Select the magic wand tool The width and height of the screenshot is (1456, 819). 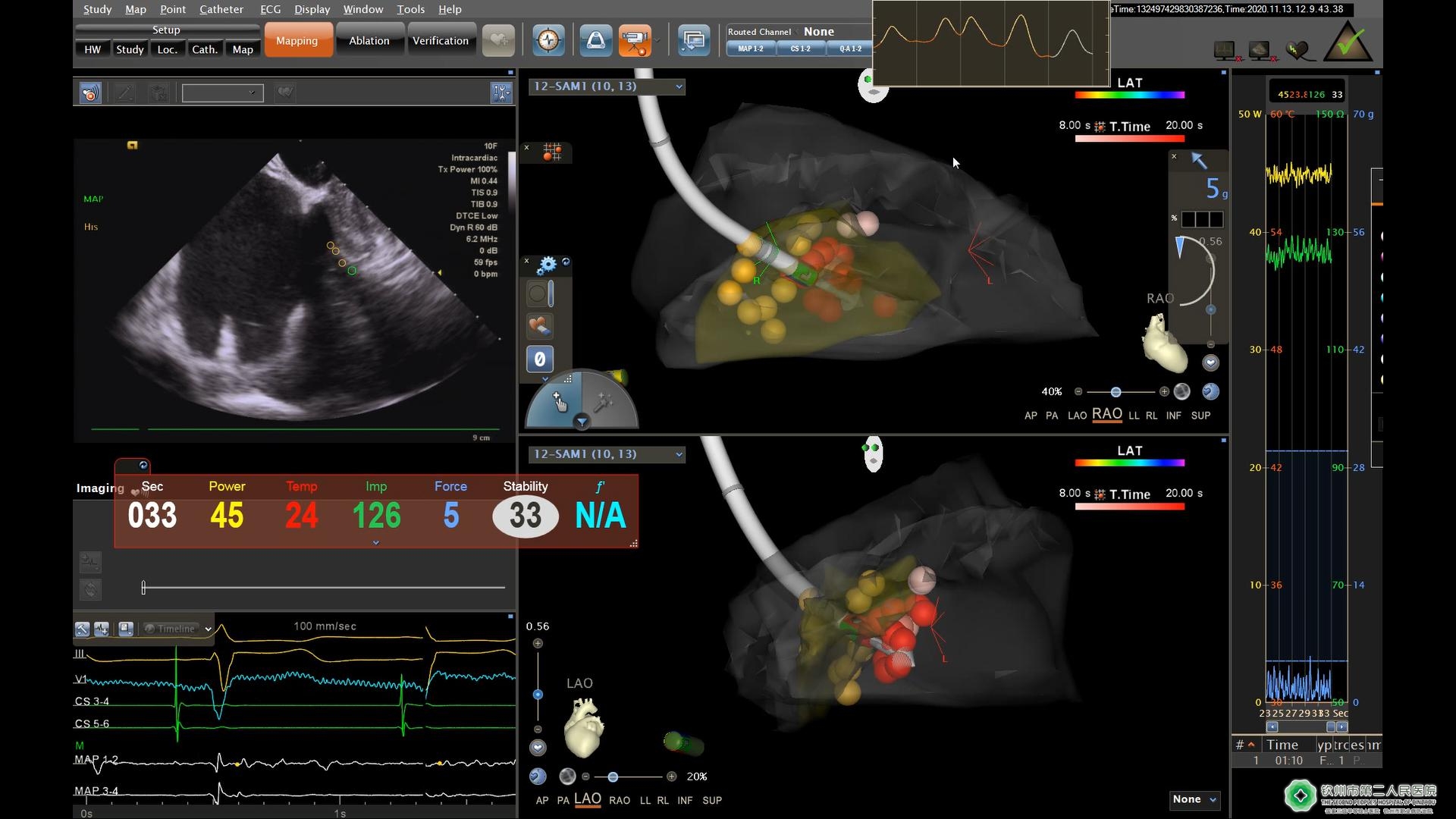coord(604,402)
